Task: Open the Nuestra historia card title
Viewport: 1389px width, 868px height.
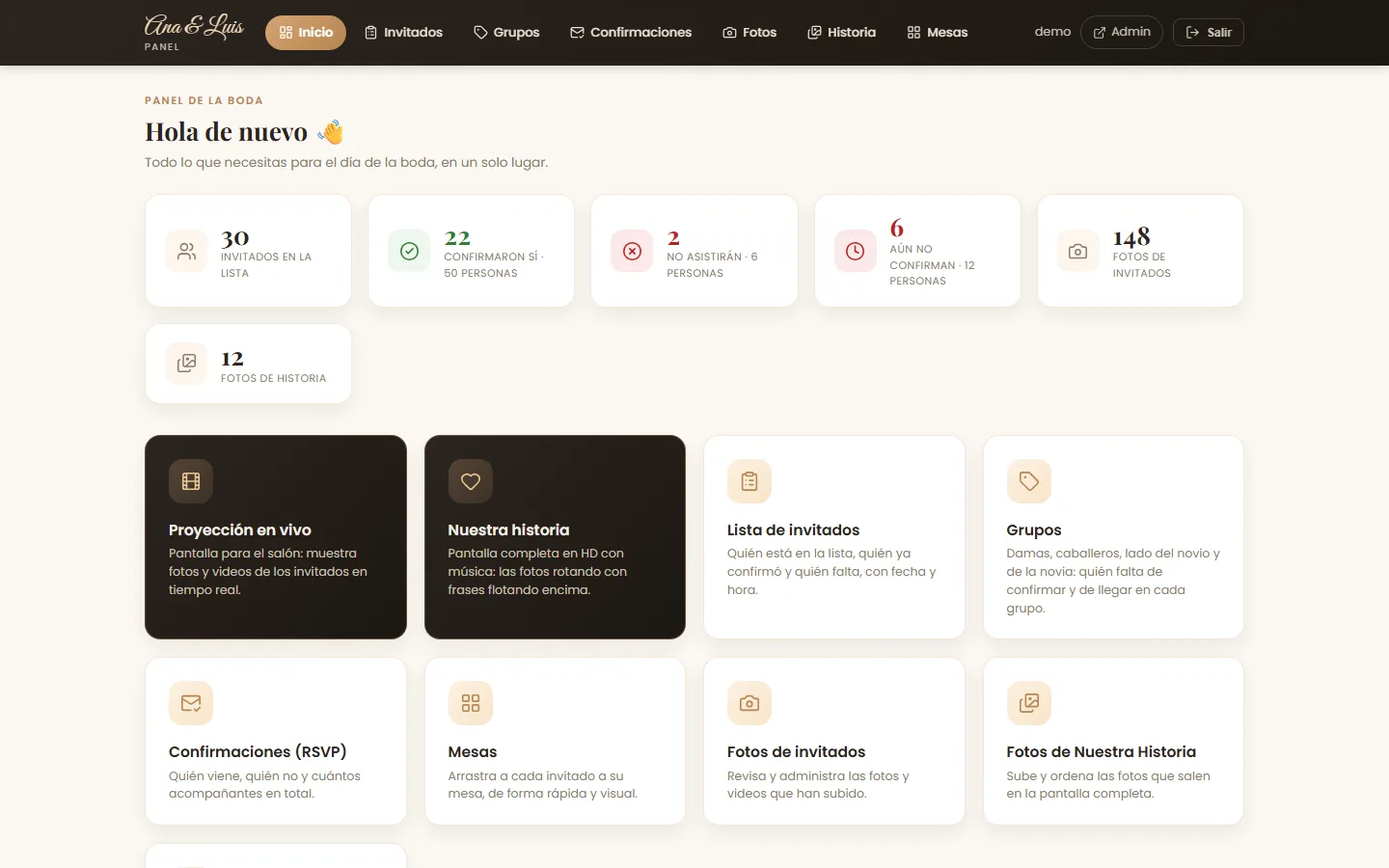Action: [x=508, y=529]
